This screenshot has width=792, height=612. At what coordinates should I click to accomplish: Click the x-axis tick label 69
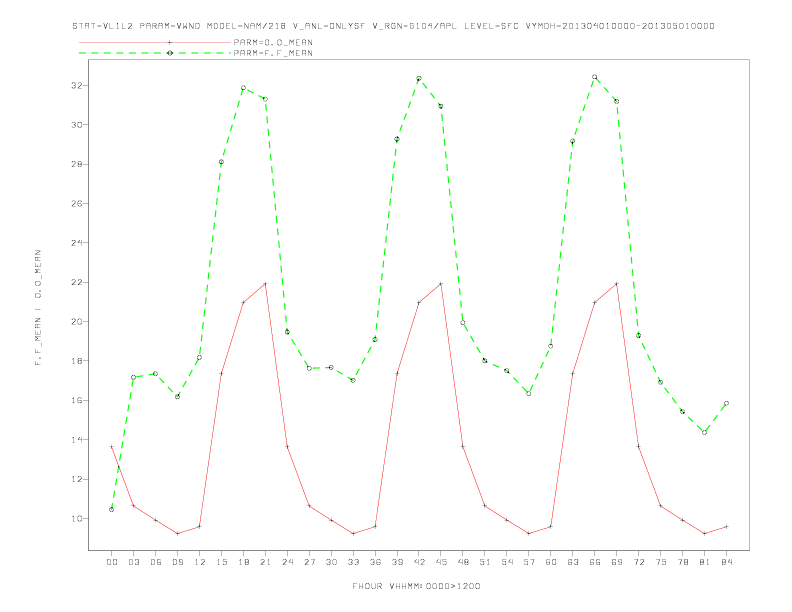(x=617, y=562)
